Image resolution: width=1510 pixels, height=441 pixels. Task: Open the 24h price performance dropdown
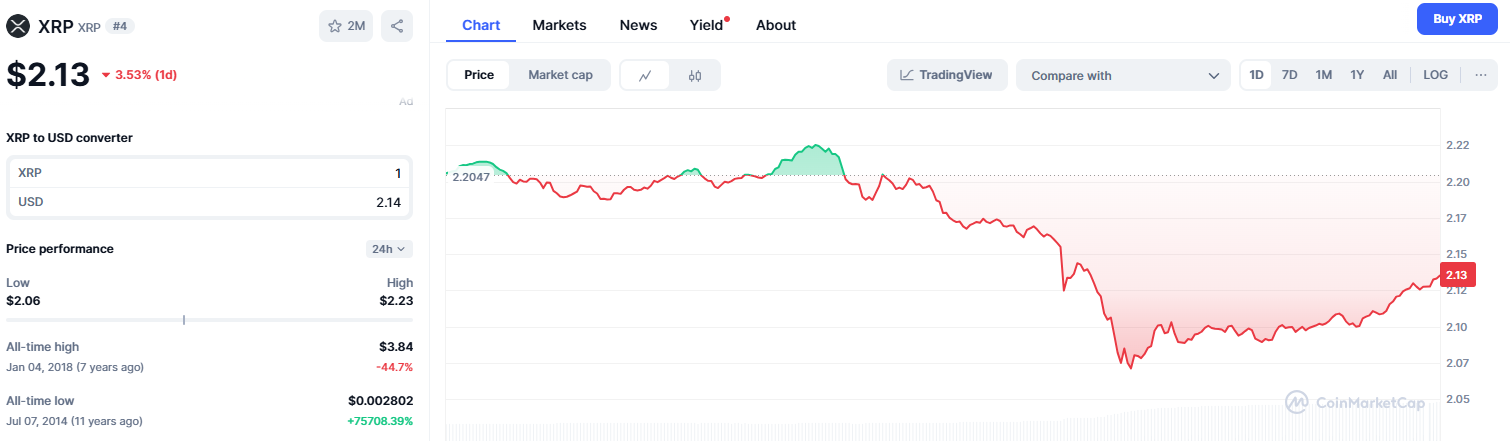point(389,249)
